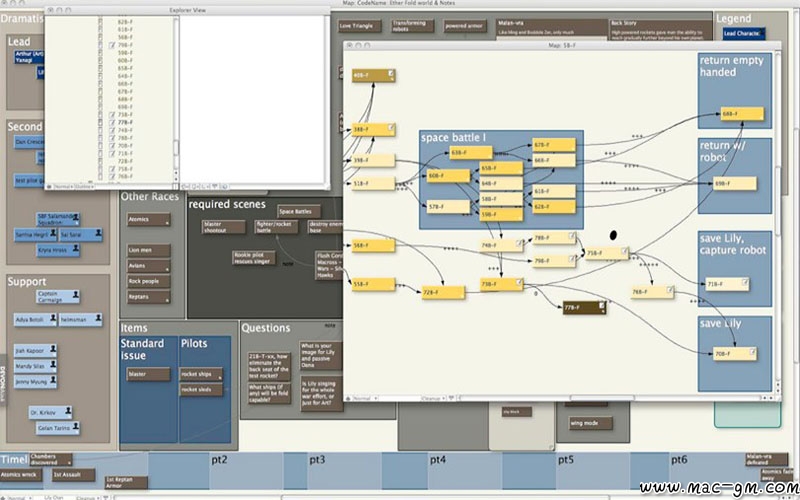Tick the box beside 61B-F in Explorer View
Viewport: 800px width, 500px height.
tap(101, 30)
